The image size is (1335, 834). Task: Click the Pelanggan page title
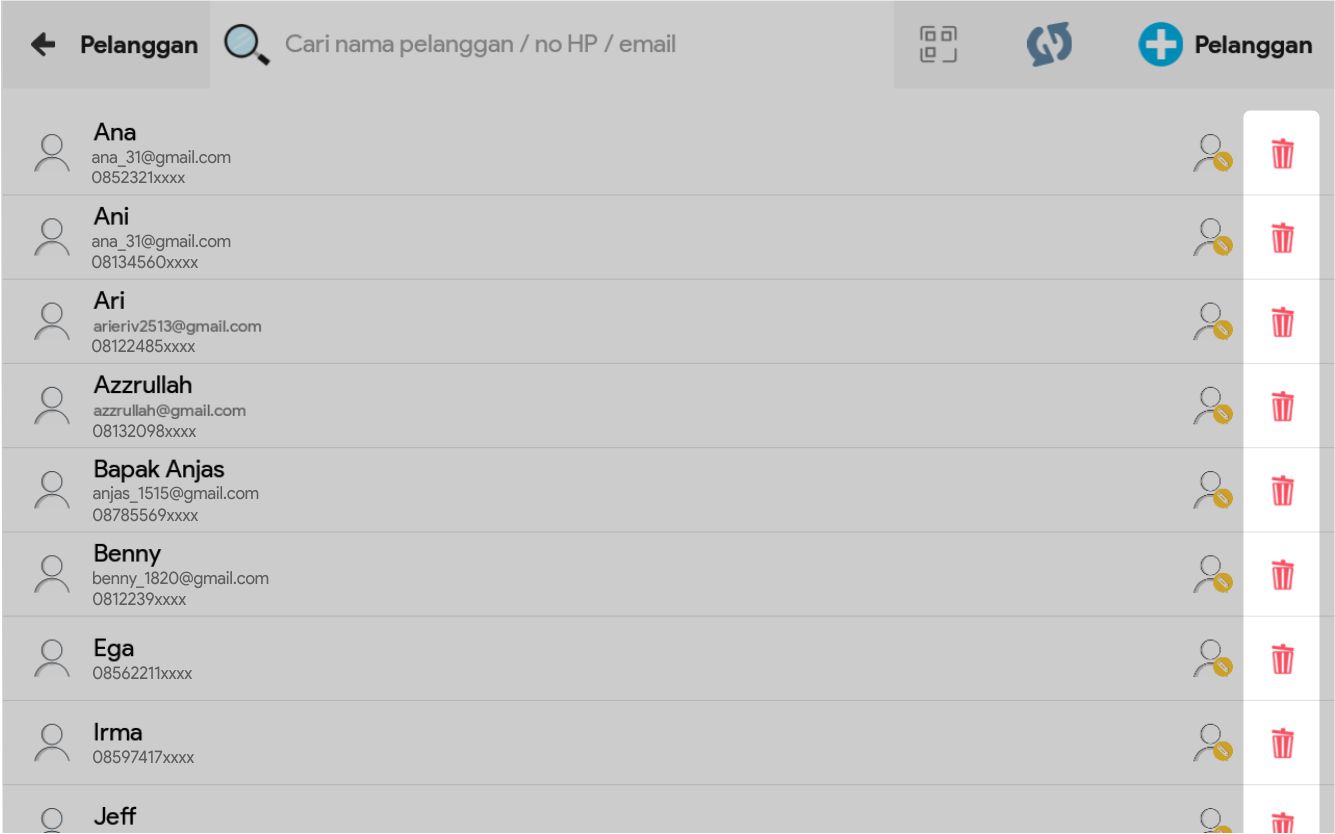point(139,46)
